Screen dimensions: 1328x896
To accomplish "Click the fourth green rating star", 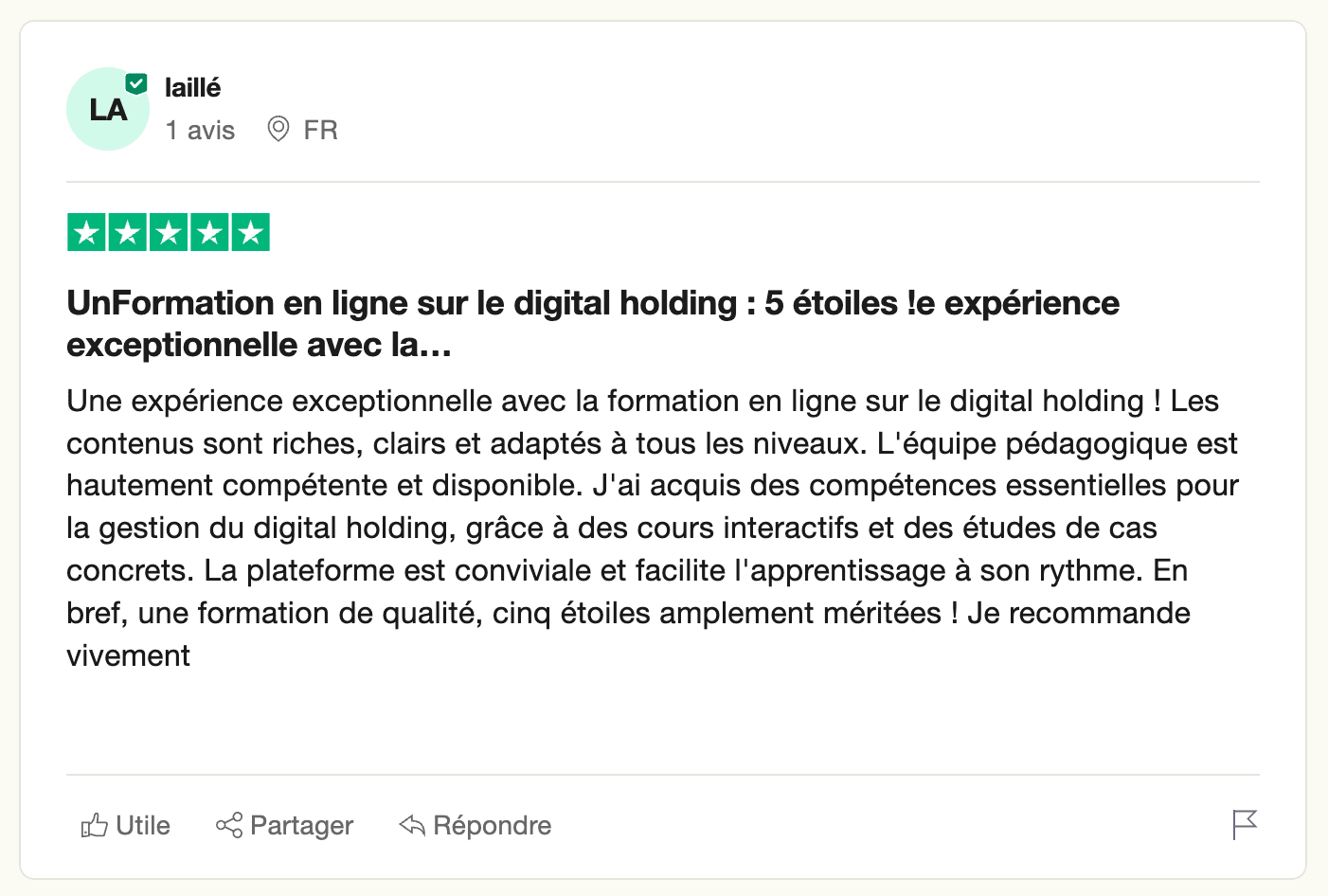I will pyautogui.click(x=209, y=232).
